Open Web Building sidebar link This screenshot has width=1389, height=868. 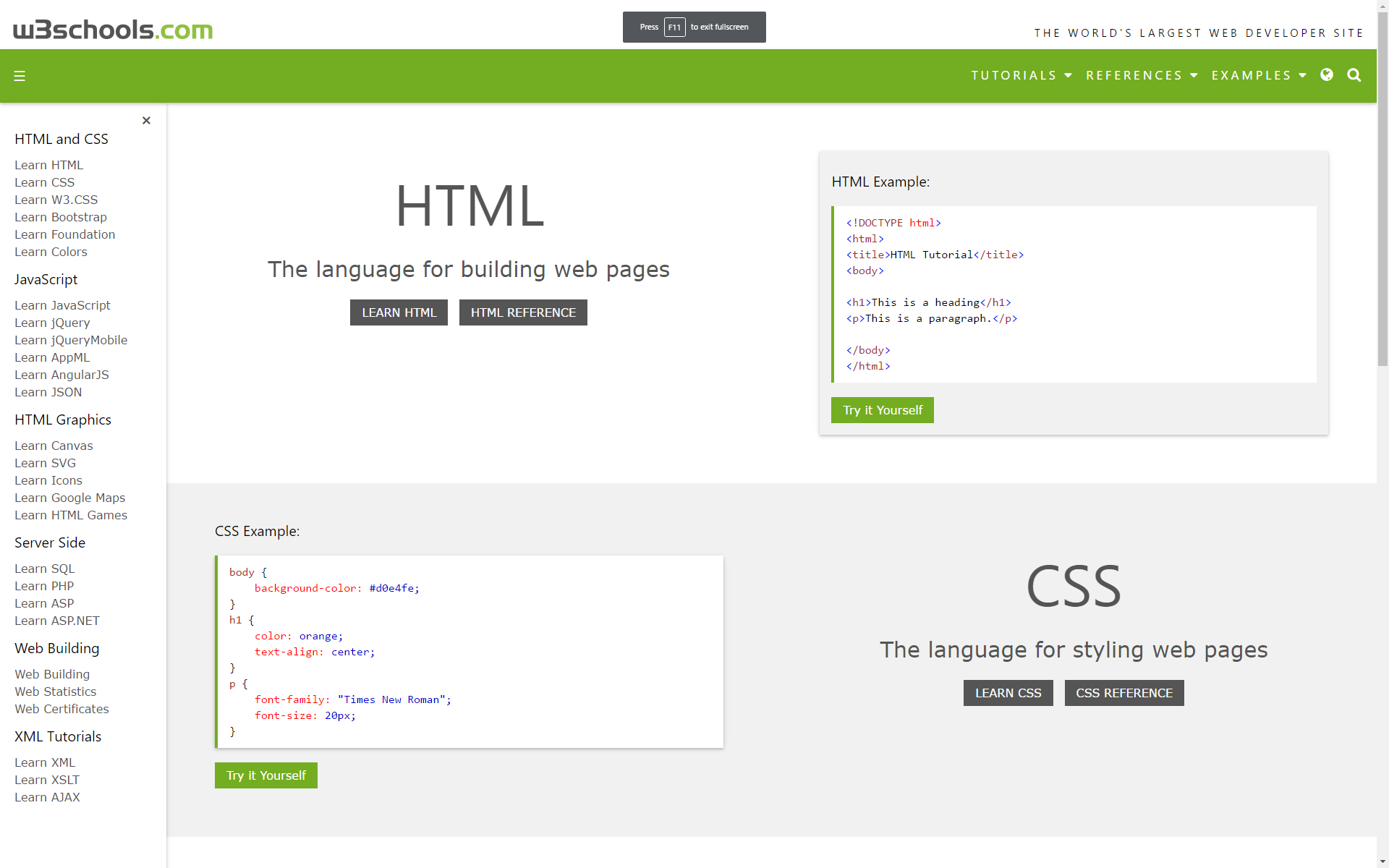52,674
